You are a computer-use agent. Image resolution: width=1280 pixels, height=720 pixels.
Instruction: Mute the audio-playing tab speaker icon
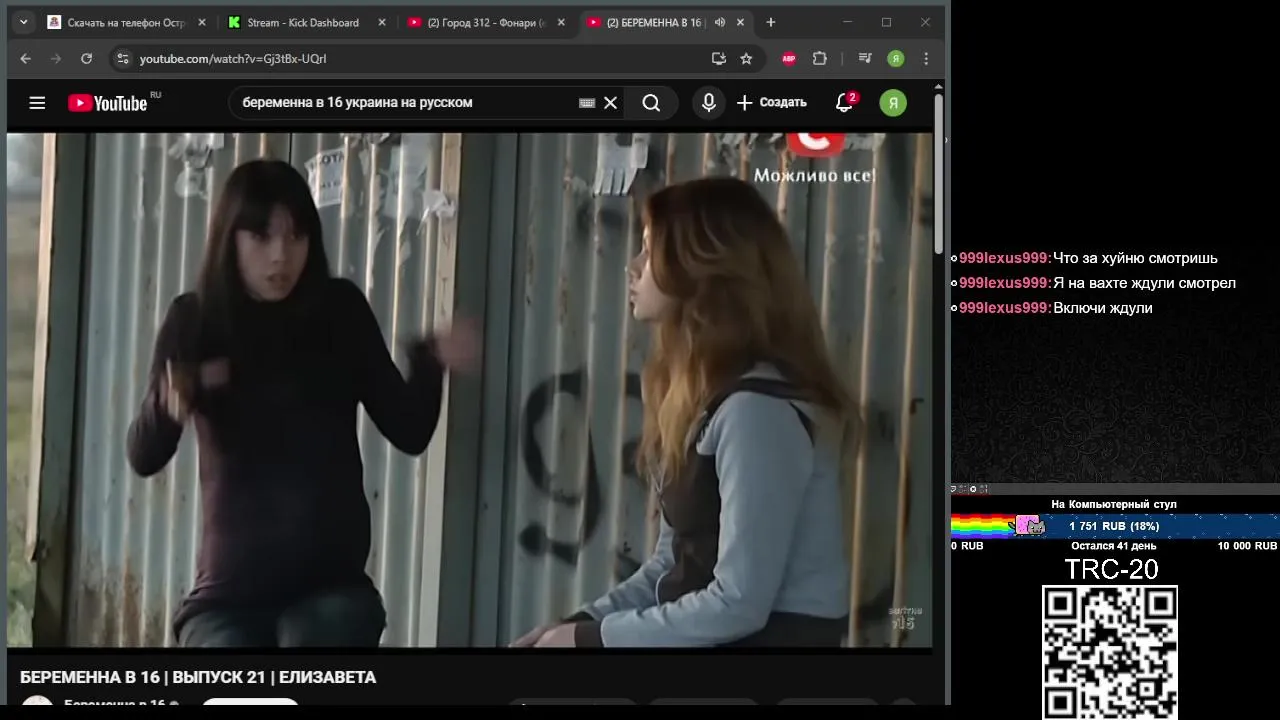[x=719, y=22]
